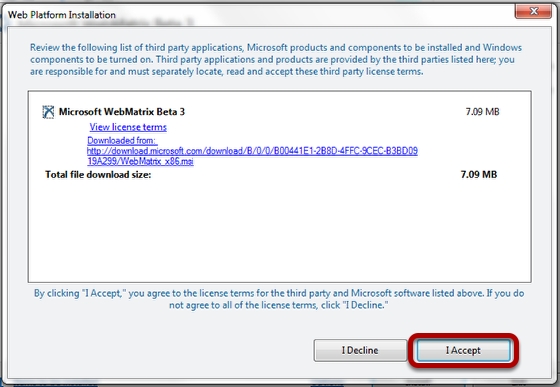Close the Web Platform Installation dialog
Image resolution: width=560 pixels, height=387 pixels.
(x=533, y=11)
